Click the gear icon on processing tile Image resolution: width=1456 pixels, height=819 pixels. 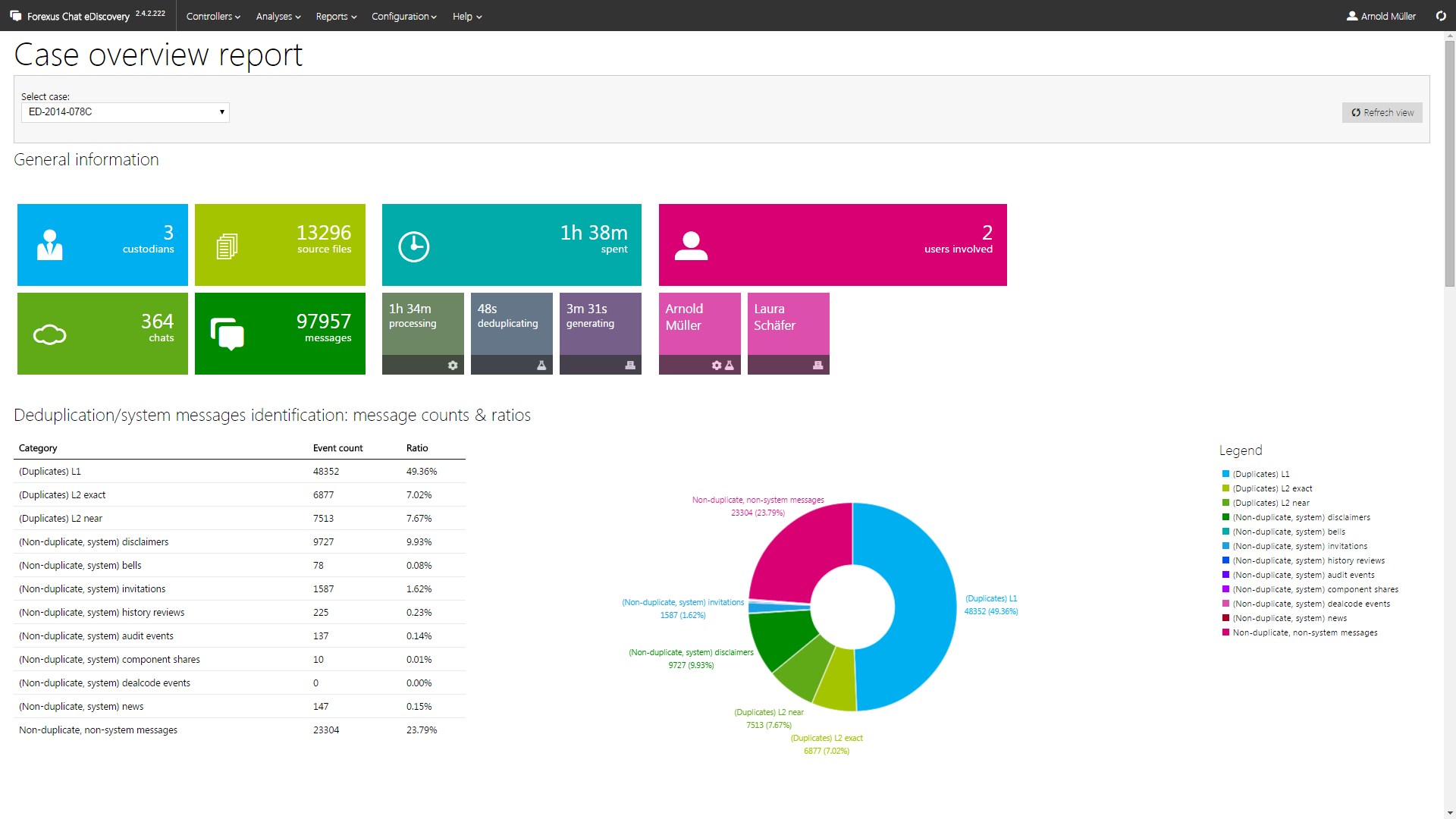click(453, 366)
